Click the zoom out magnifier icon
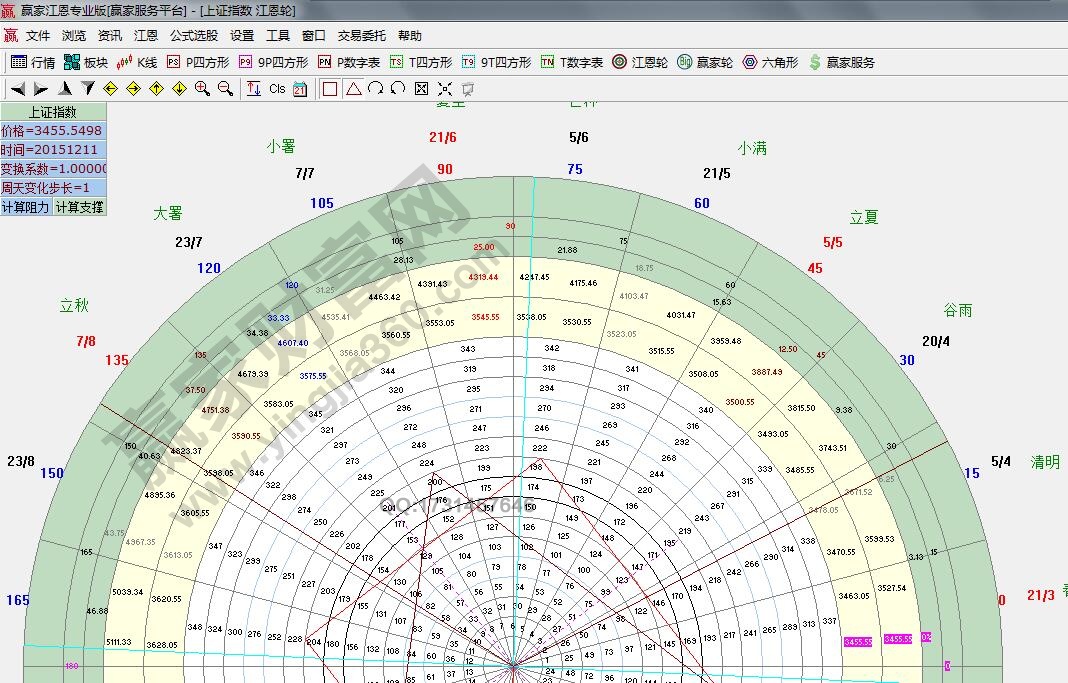Image resolution: width=1068 pixels, height=683 pixels. click(225, 89)
